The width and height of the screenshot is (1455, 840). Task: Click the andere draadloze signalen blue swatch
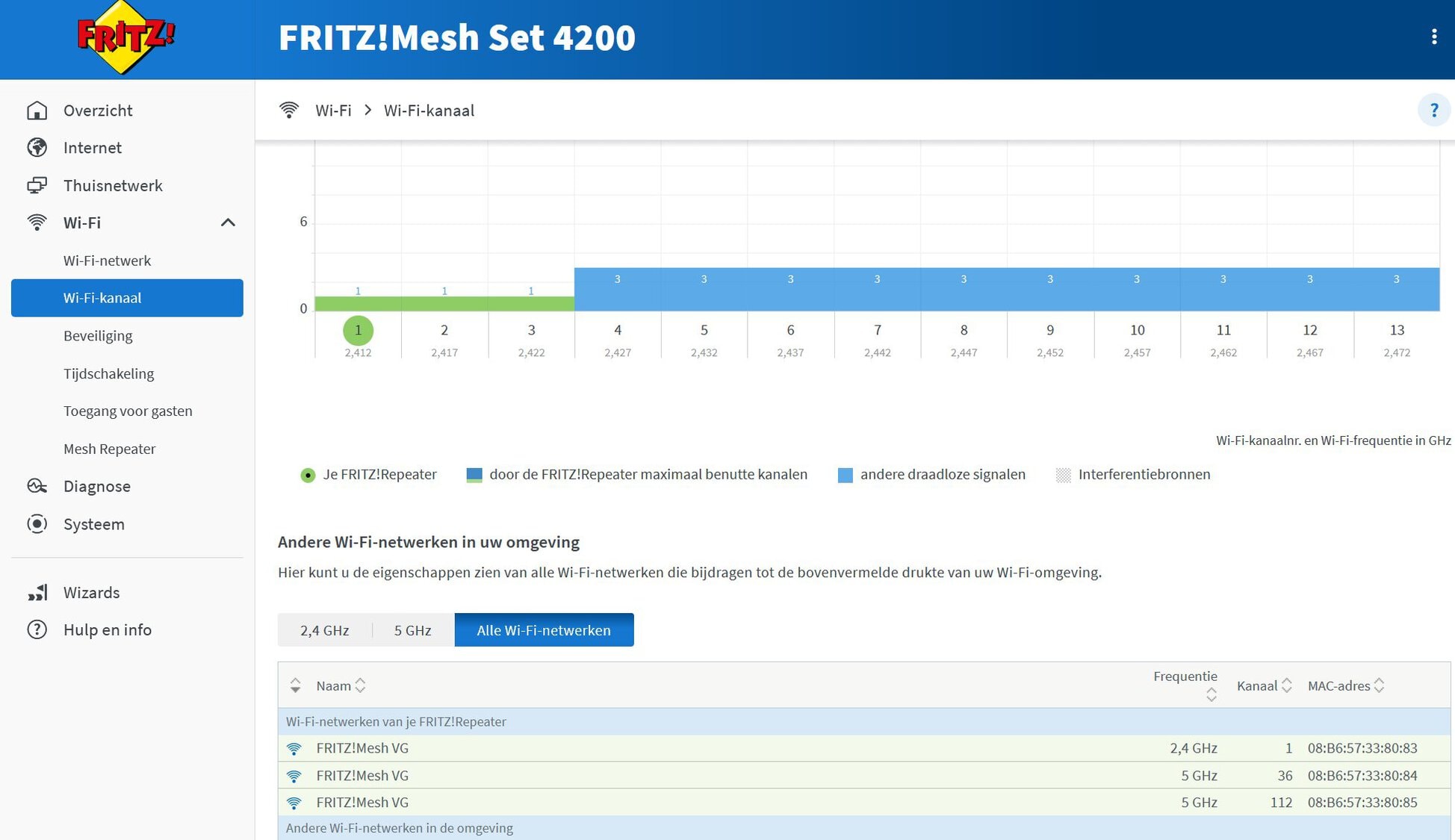pyautogui.click(x=845, y=475)
